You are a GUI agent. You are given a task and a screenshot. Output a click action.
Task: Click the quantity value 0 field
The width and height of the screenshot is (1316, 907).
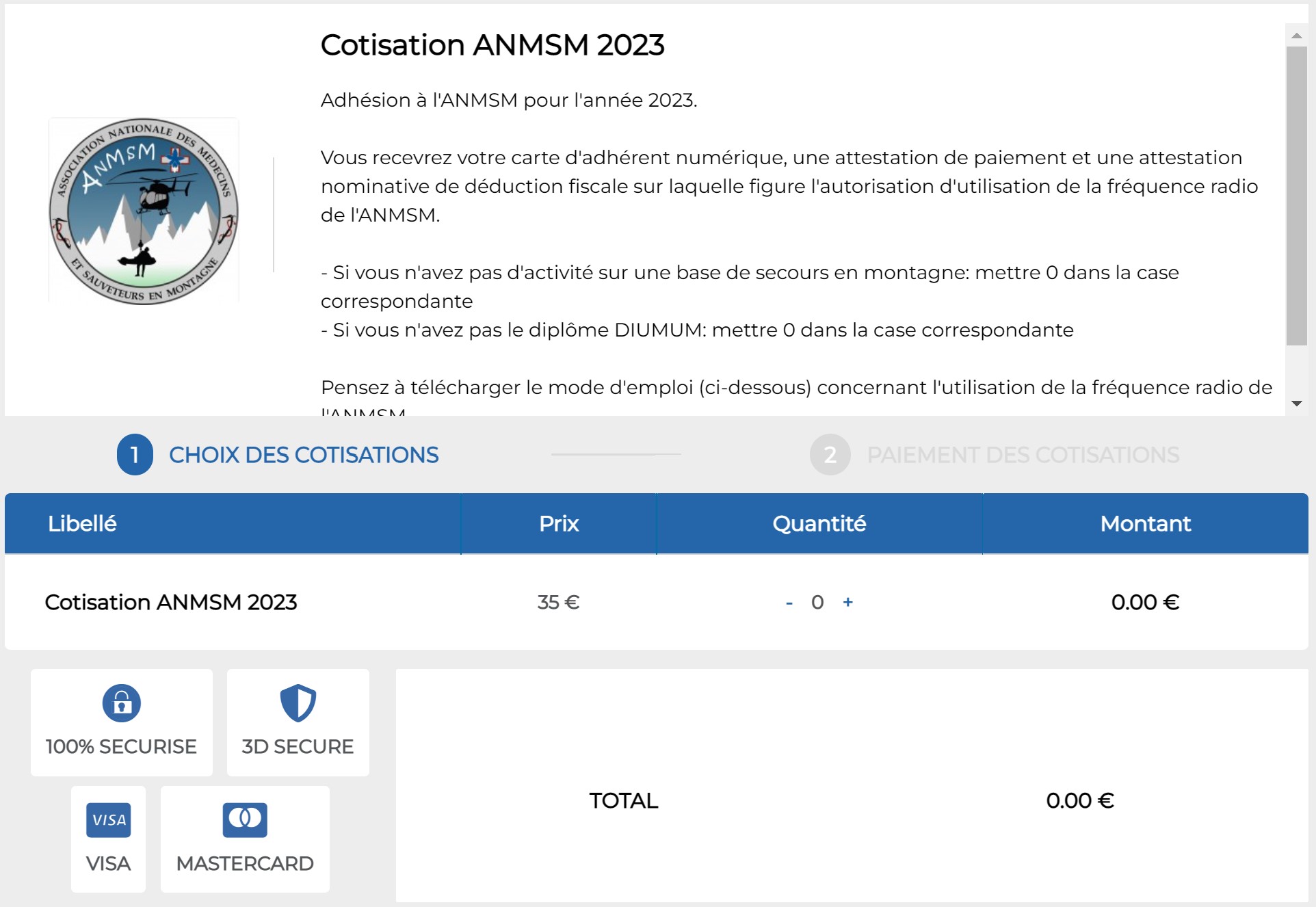pyautogui.click(x=817, y=602)
